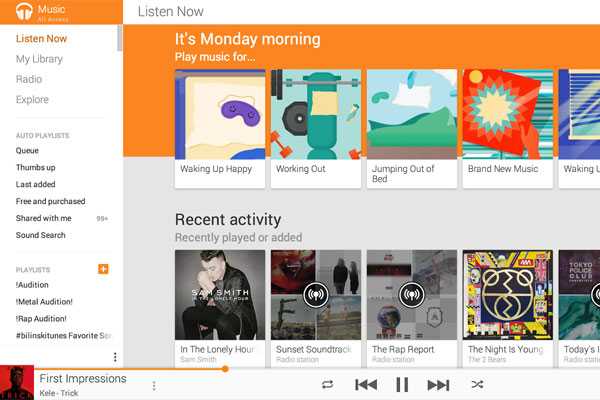
Task: Click the now playing album art thumbnail
Action: (17, 383)
